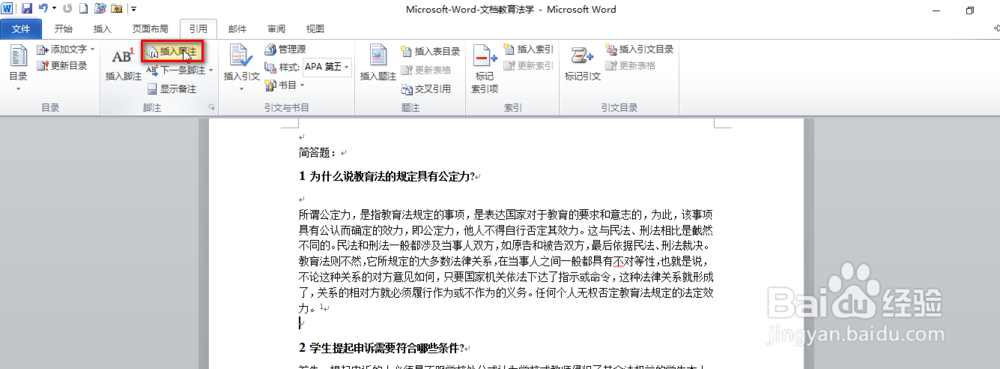The image size is (1000, 369).
Task: Switch to the 开始 tab
Action: click(x=63, y=29)
